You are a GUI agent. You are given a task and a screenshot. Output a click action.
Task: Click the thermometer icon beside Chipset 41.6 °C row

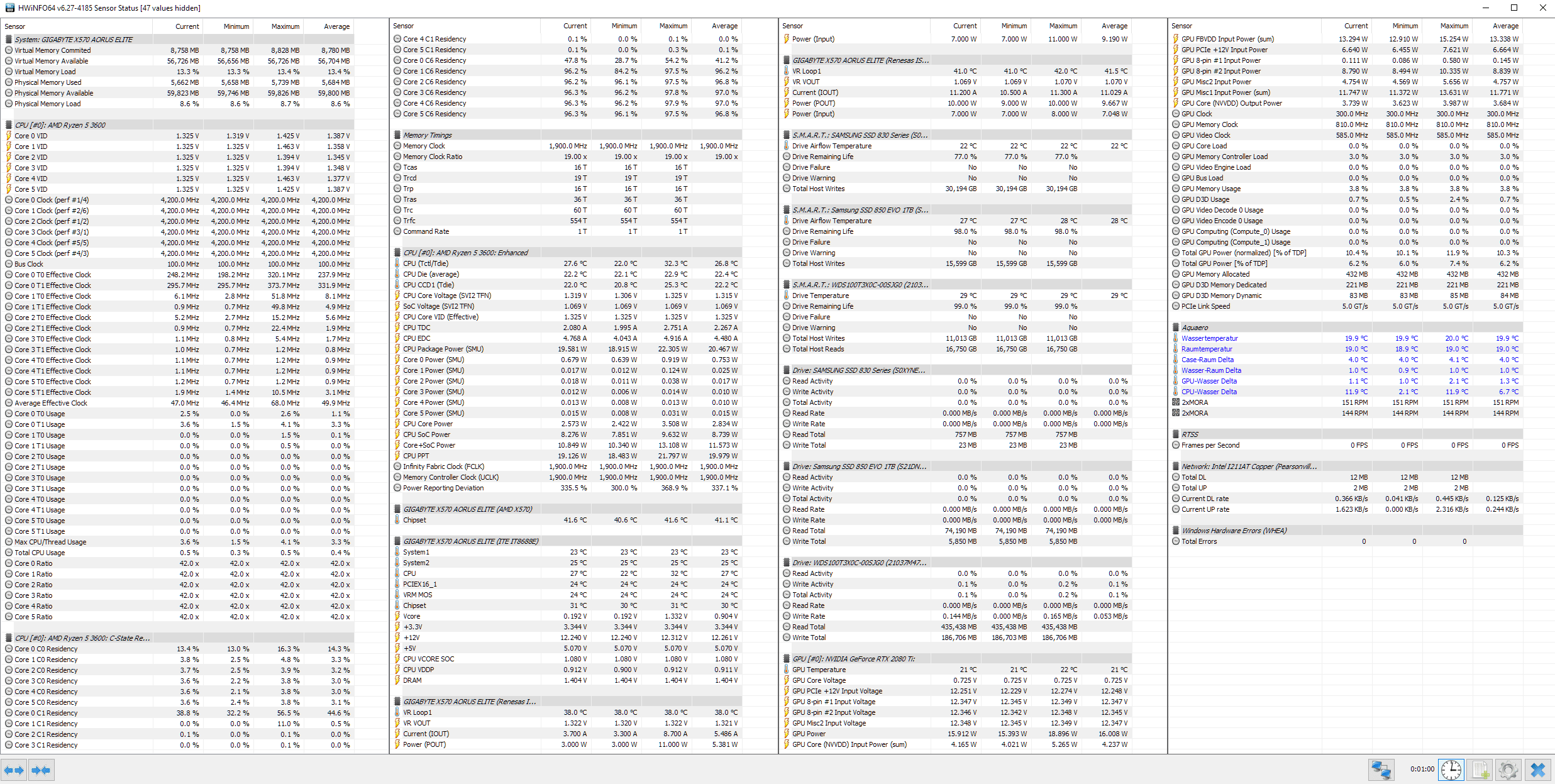pos(397,520)
